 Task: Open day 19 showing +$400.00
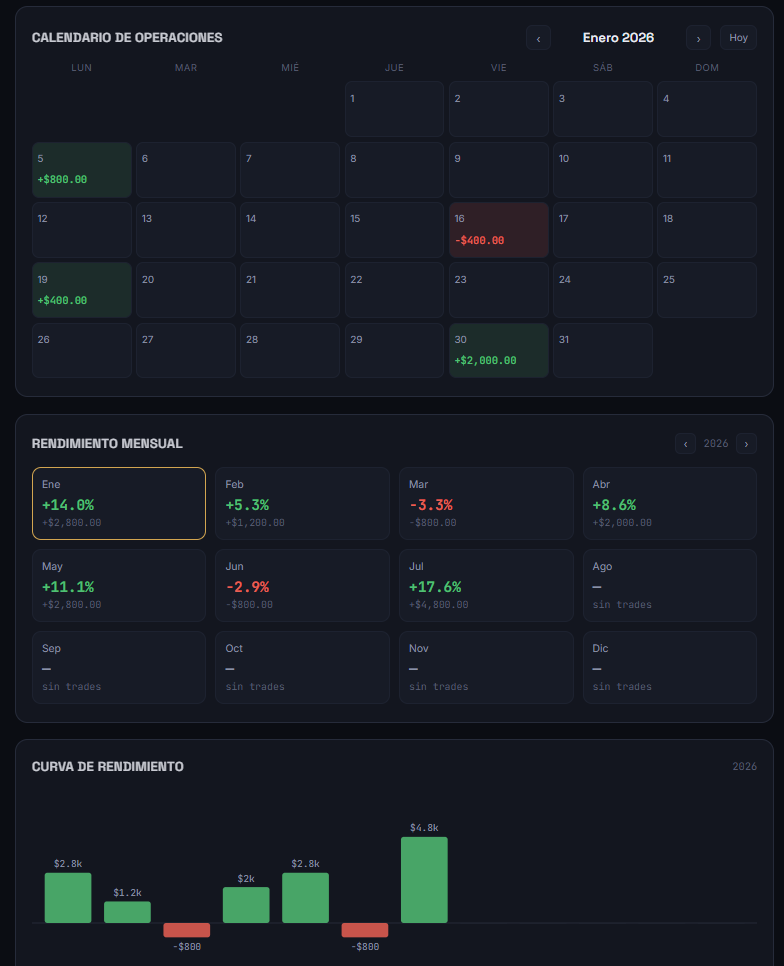(x=82, y=290)
